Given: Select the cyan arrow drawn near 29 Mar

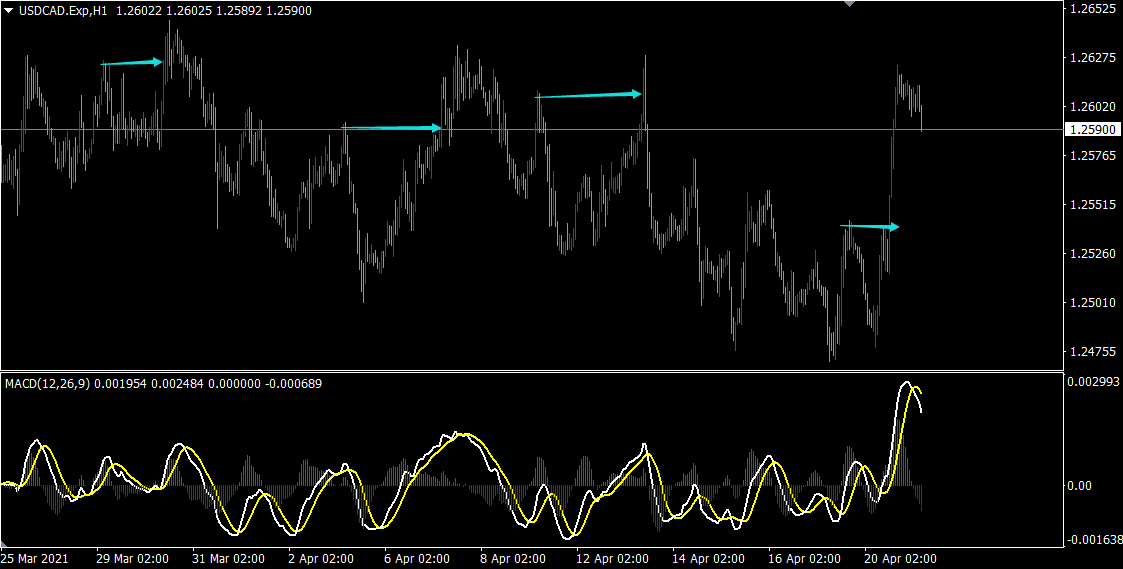Looking at the screenshot, I should pos(132,63).
